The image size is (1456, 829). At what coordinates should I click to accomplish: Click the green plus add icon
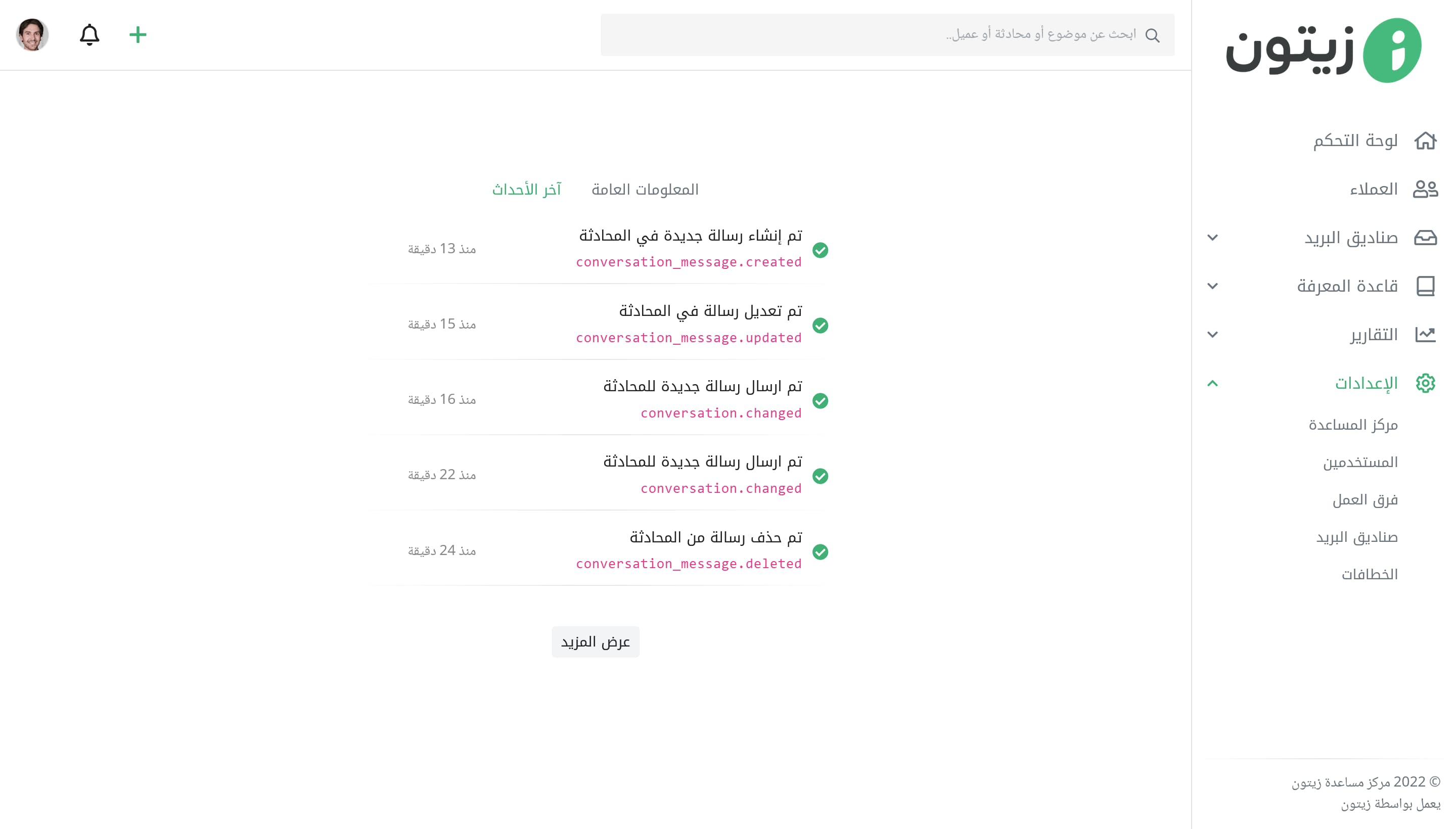[137, 35]
